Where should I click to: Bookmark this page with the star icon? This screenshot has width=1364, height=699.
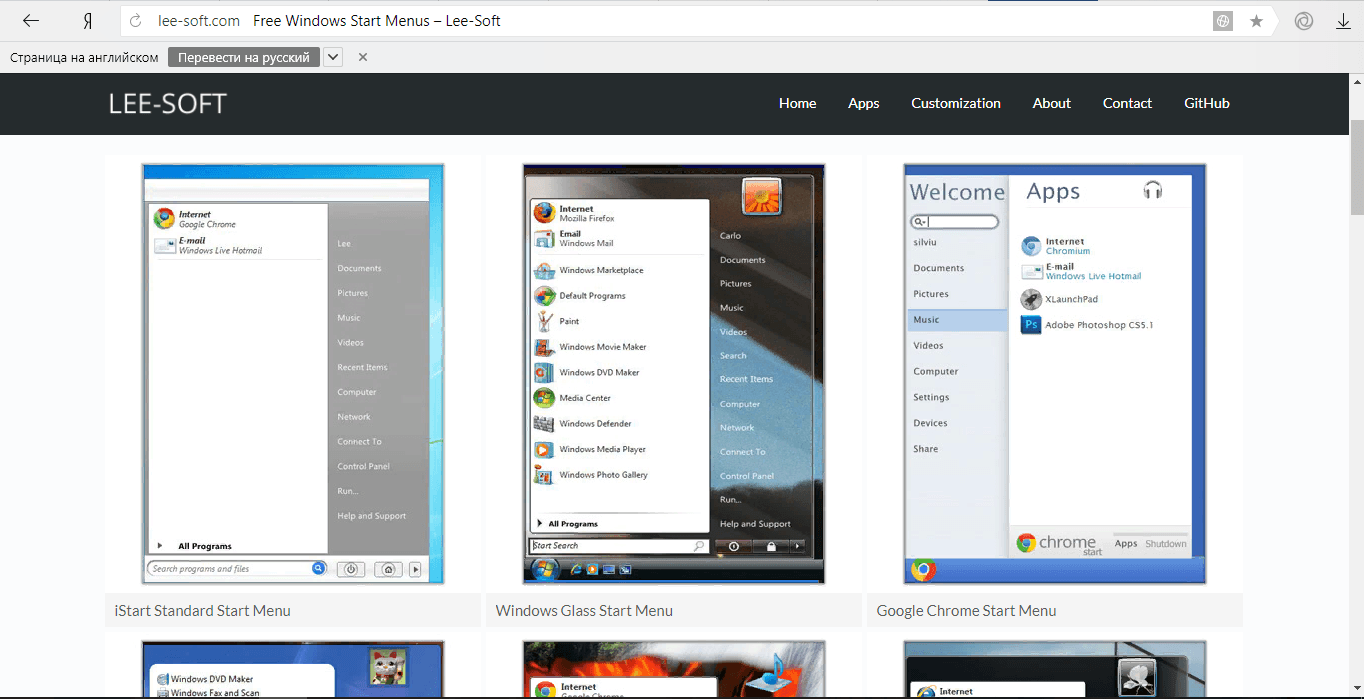click(x=1256, y=21)
